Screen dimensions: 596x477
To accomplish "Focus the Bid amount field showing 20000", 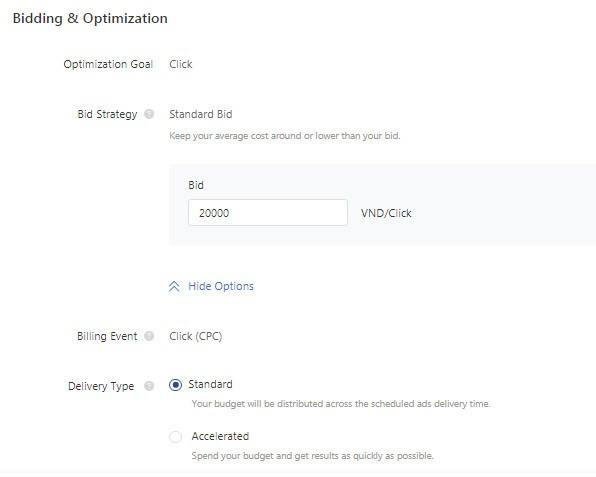I will pyautogui.click(x=268, y=212).
